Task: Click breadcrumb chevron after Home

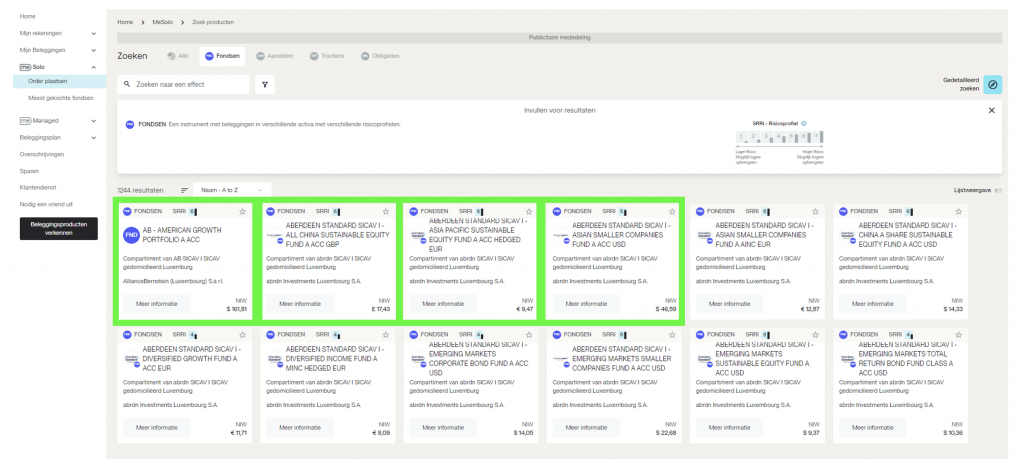Action: [x=143, y=22]
